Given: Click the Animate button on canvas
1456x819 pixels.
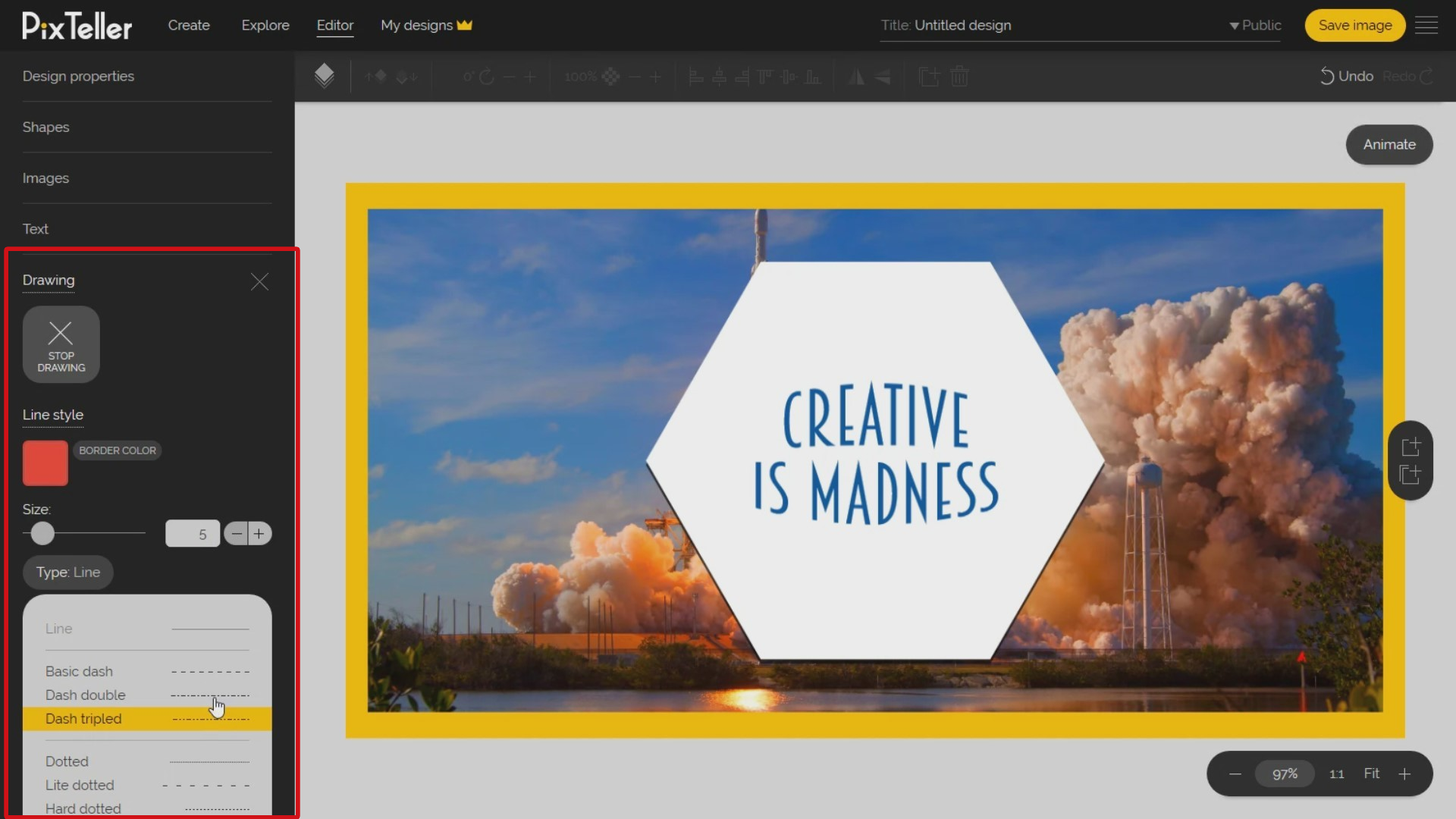Looking at the screenshot, I should [1389, 144].
